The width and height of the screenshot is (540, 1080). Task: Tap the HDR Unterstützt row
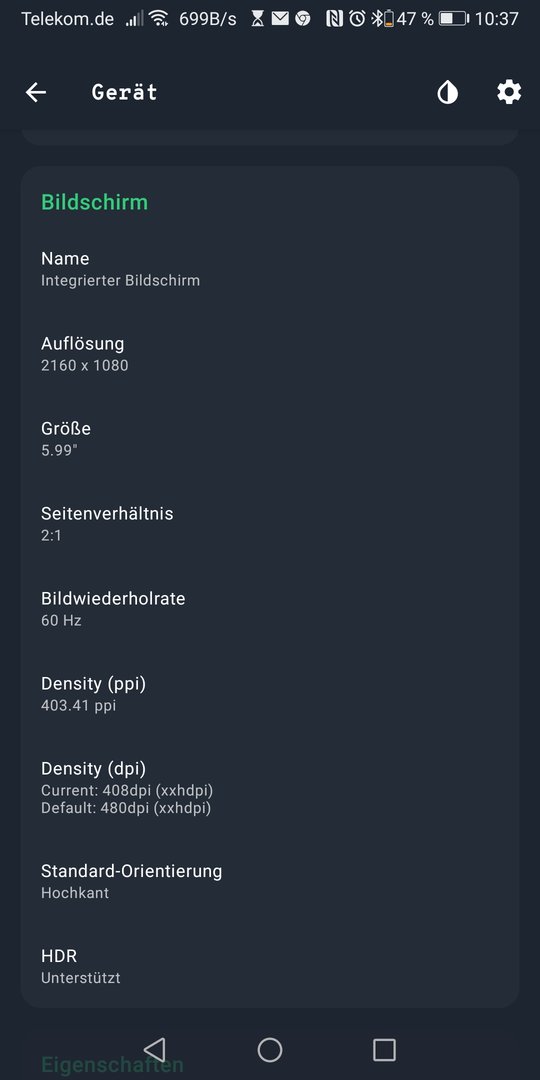pos(270,966)
